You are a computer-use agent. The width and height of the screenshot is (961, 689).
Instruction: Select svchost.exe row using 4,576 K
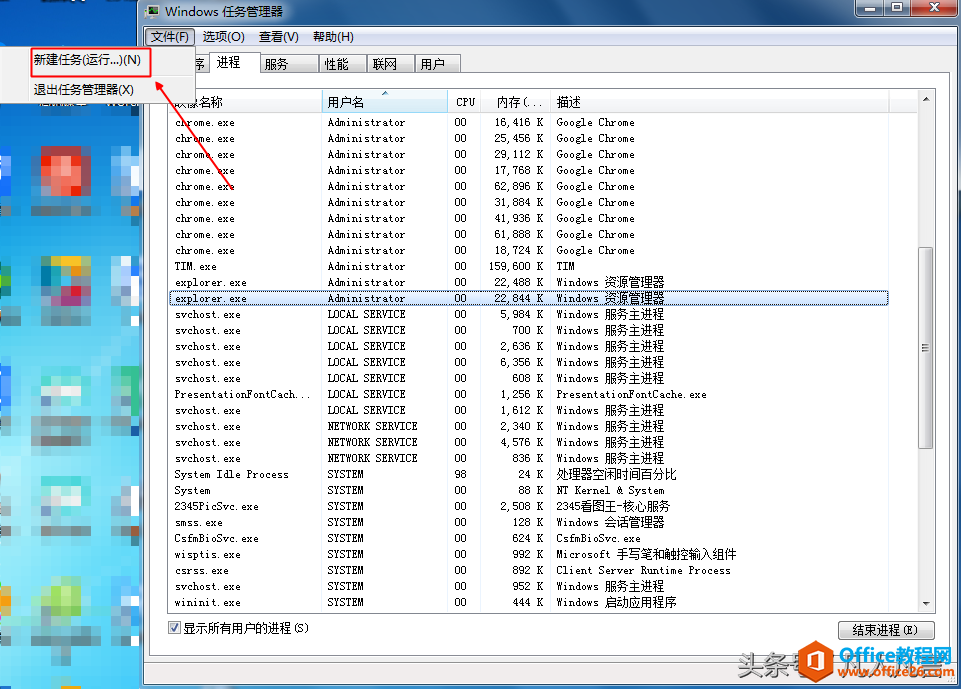point(528,443)
